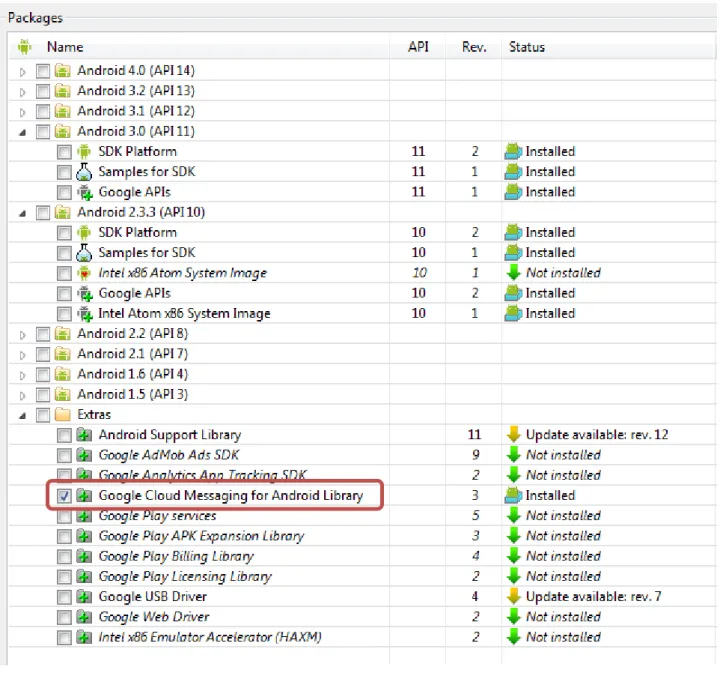
Task: Select the Android 1.5 (API 3) row
Action: coord(363,394)
